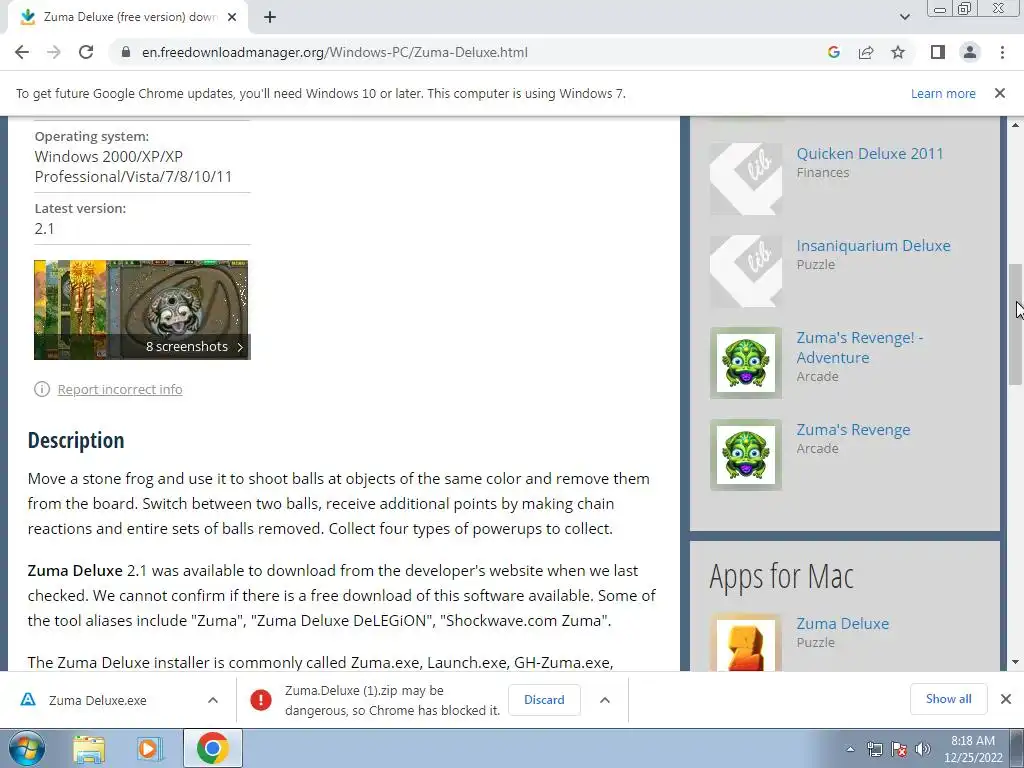Share this page icon
This screenshot has width=1024, height=768.
(866, 52)
